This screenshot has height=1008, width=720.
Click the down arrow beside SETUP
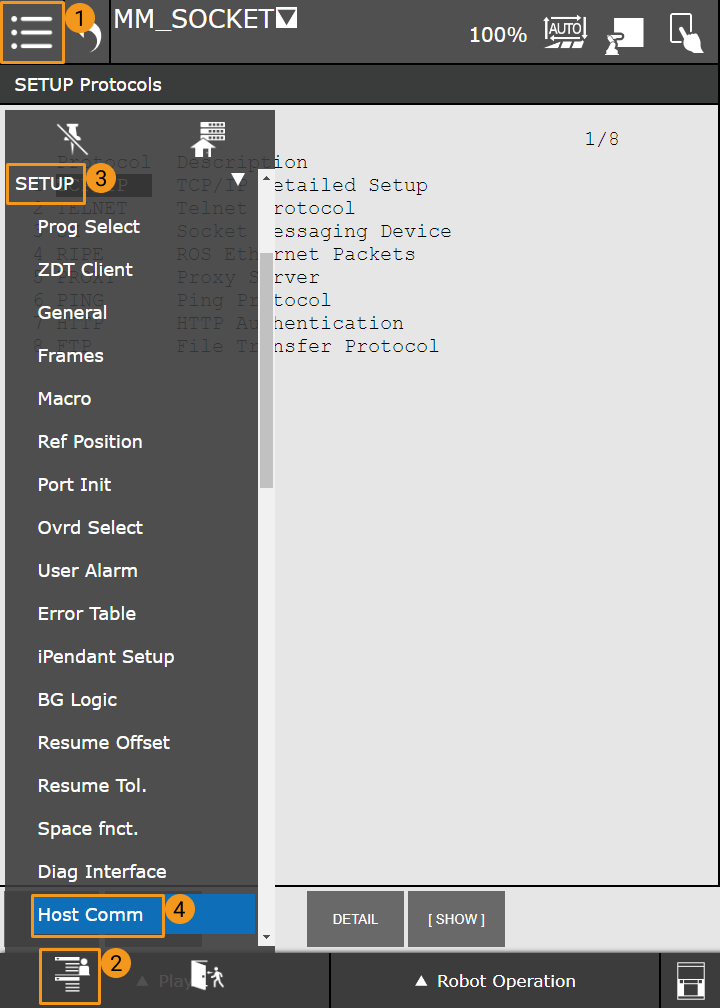(x=238, y=180)
